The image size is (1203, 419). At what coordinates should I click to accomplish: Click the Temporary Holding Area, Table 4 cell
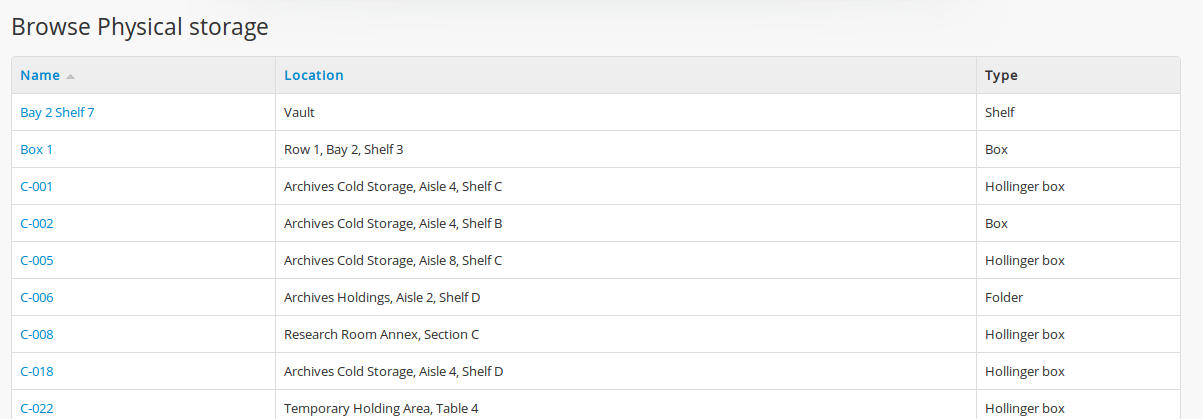click(381, 408)
